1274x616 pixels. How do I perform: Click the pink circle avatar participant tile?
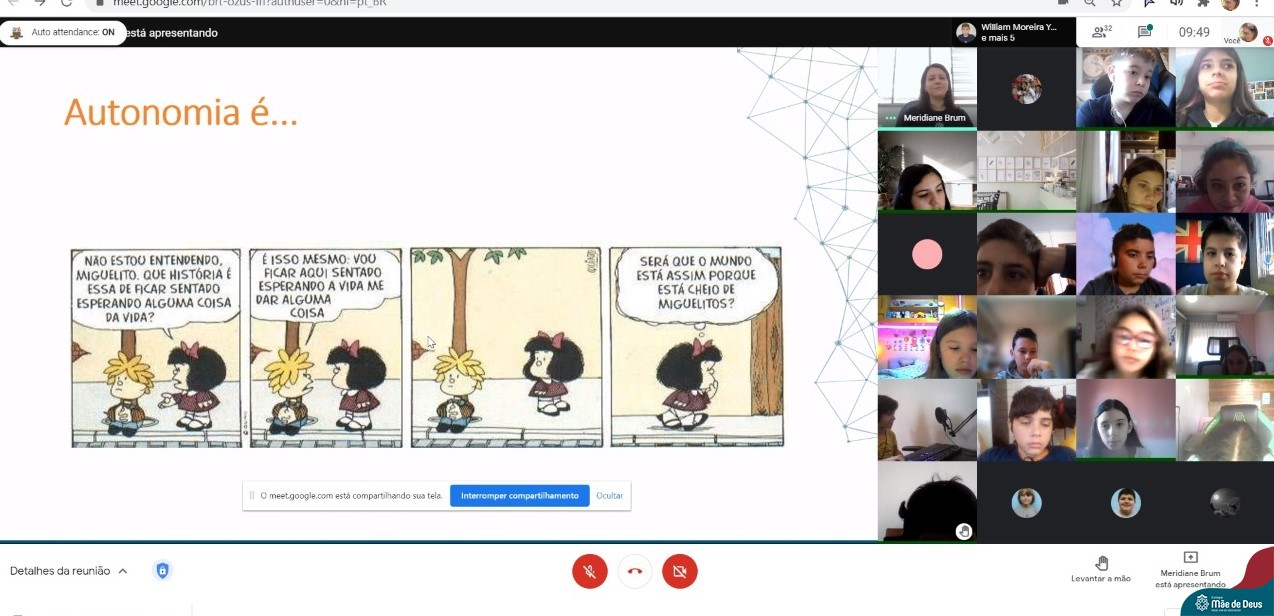pos(927,255)
